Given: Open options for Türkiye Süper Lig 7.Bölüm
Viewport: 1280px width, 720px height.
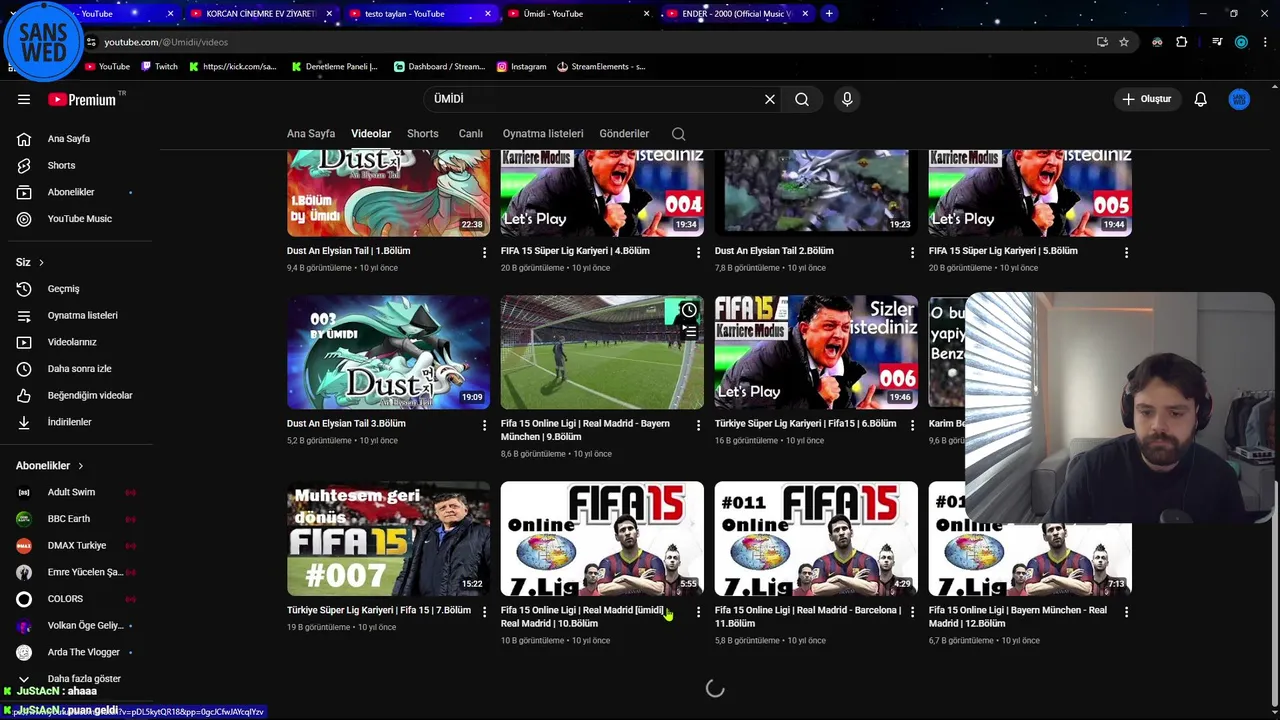Looking at the screenshot, I should 485,612.
